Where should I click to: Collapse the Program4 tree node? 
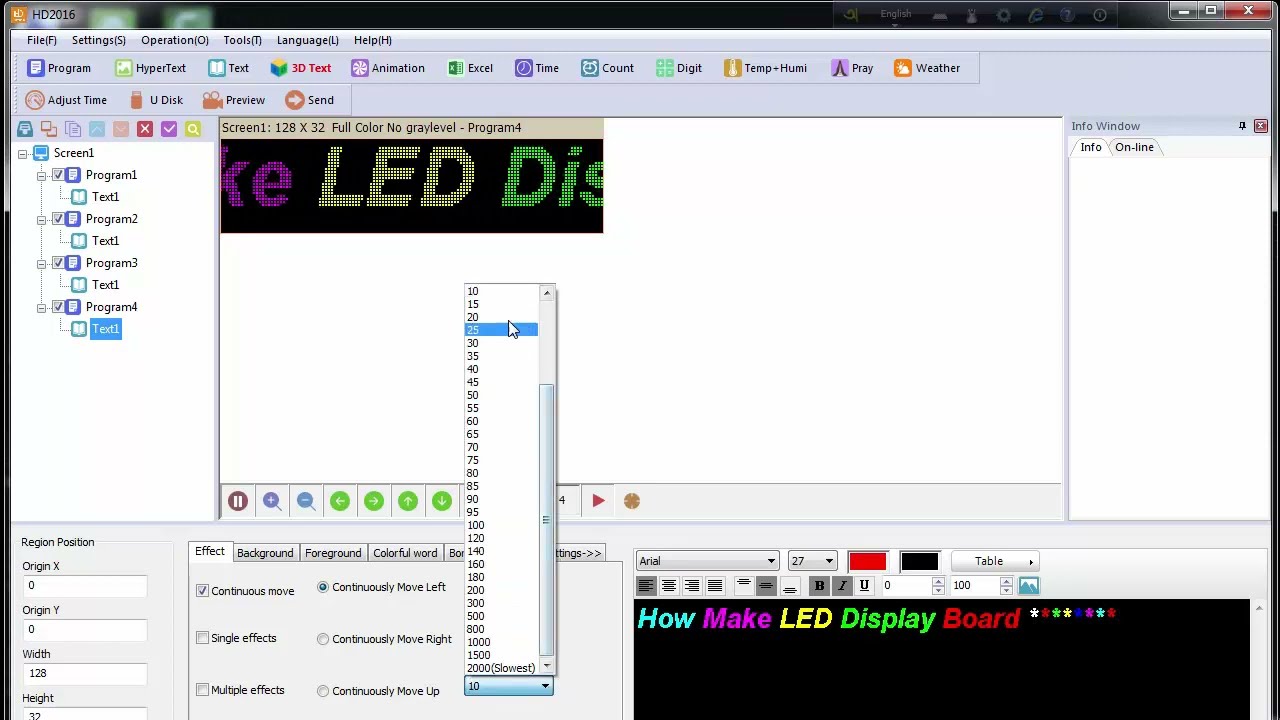42,308
